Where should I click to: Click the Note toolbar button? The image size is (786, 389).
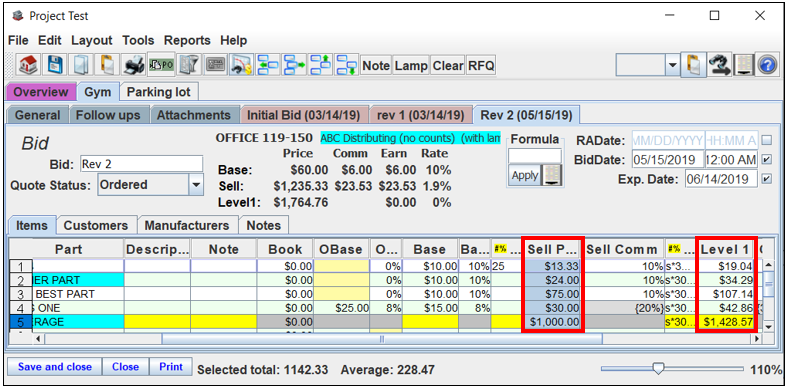pyautogui.click(x=376, y=66)
